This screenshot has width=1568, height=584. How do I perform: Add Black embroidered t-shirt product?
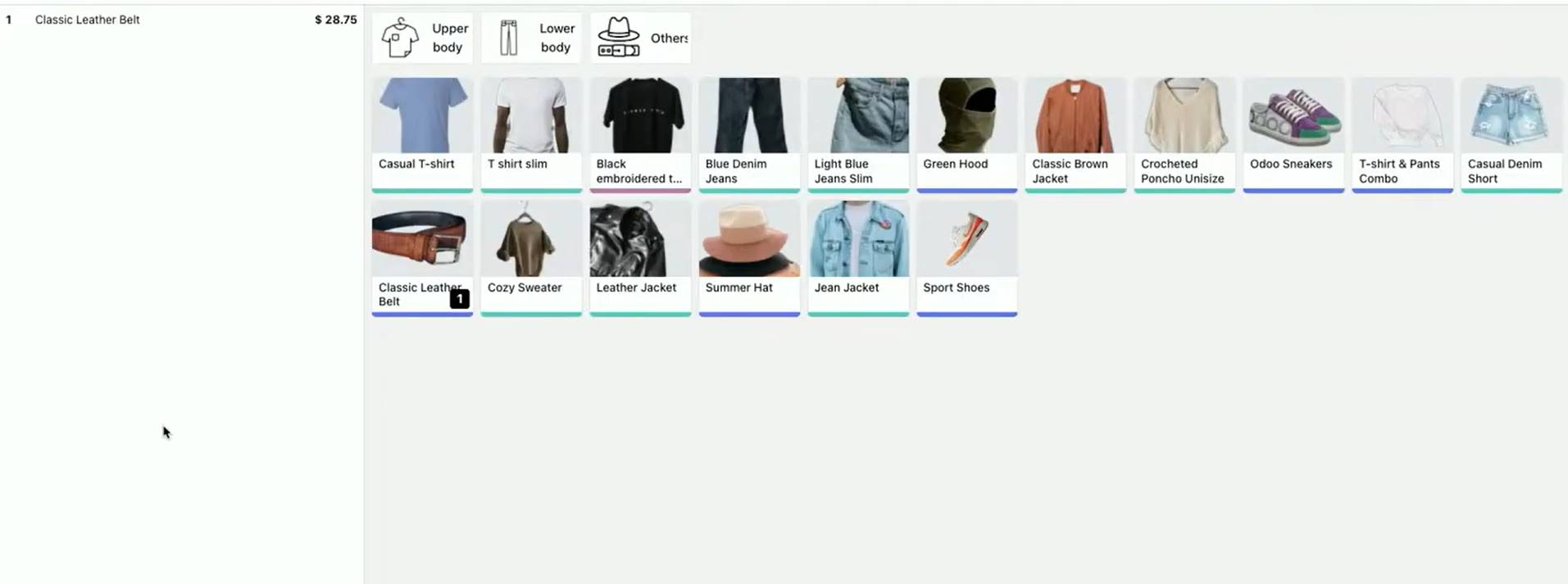640,135
